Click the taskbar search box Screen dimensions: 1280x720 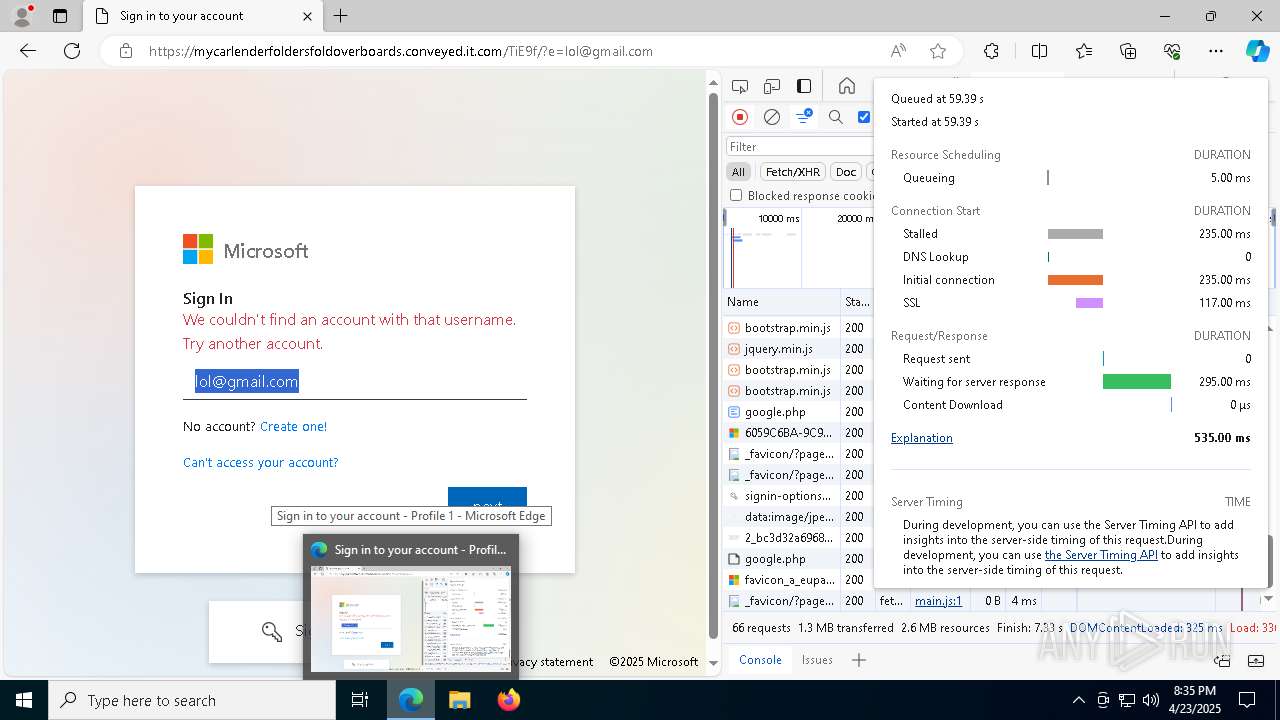coord(192,700)
